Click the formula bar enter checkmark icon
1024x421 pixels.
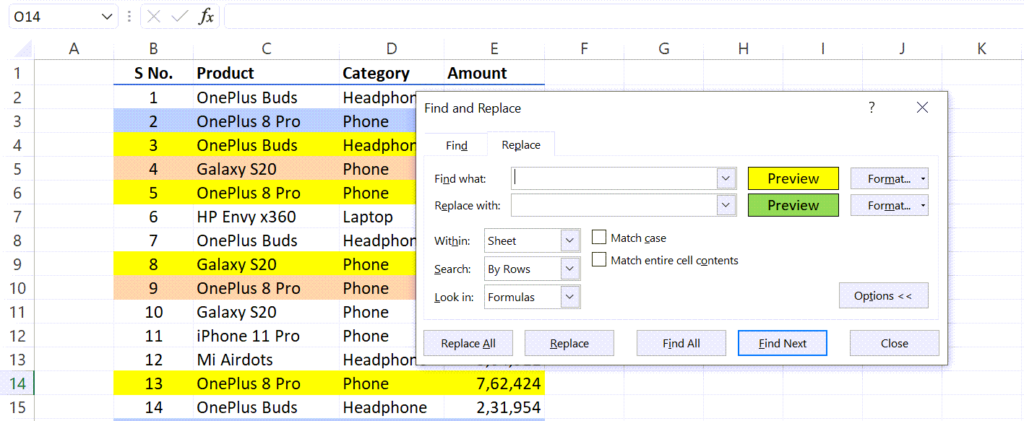tap(179, 17)
